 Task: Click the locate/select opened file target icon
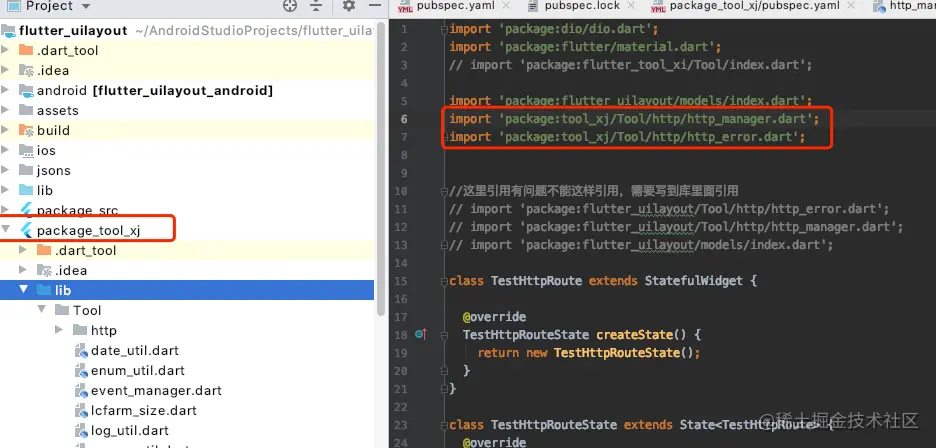[x=290, y=6]
